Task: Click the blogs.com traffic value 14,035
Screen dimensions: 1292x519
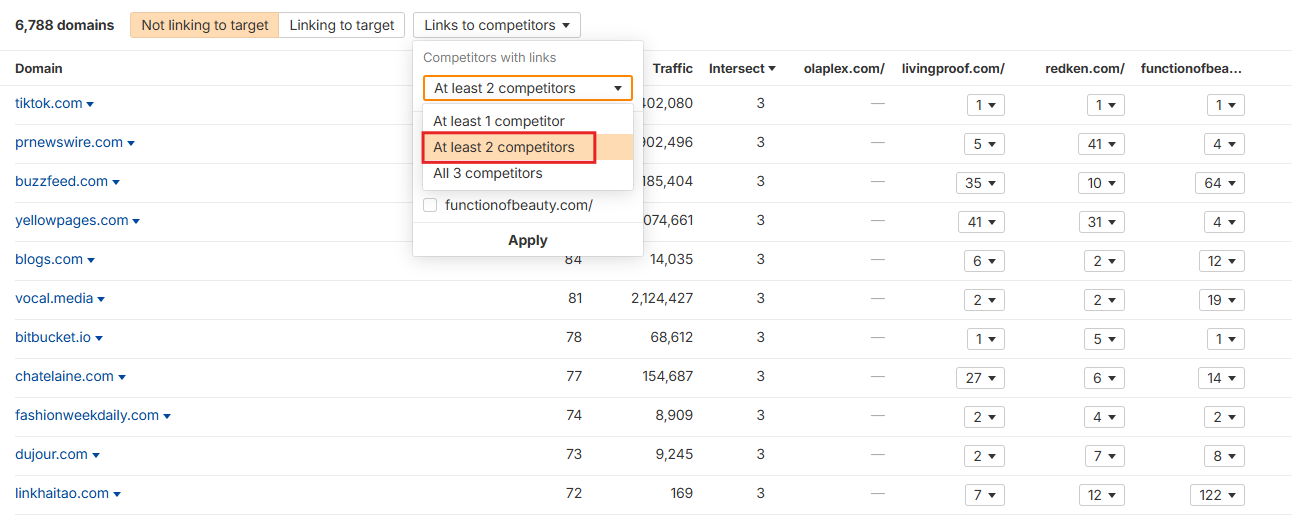Action: 671,259
